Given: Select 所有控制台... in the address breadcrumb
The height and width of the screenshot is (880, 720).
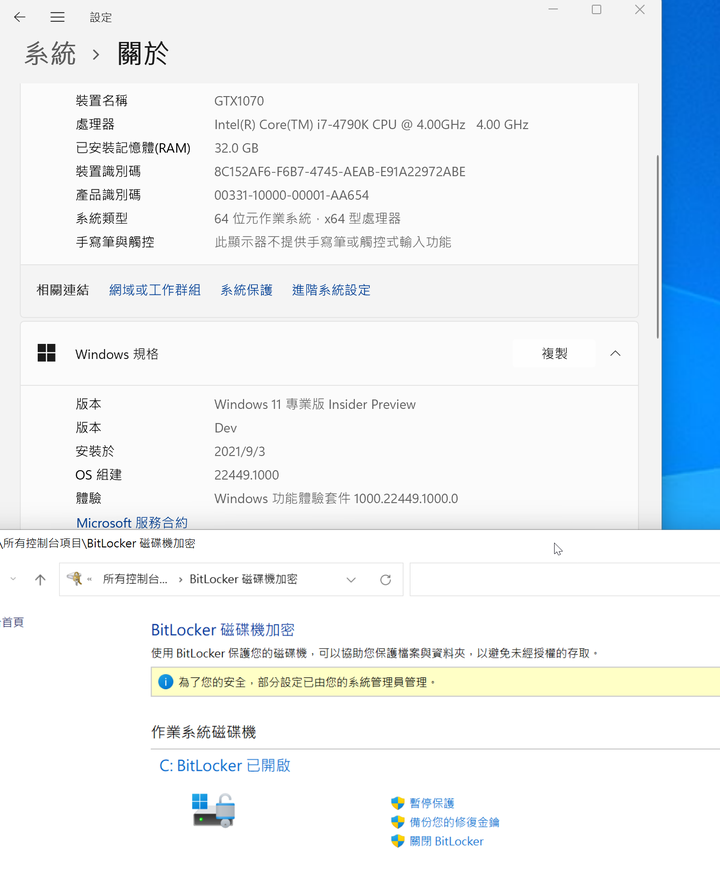Looking at the screenshot, I should [135, 579].
